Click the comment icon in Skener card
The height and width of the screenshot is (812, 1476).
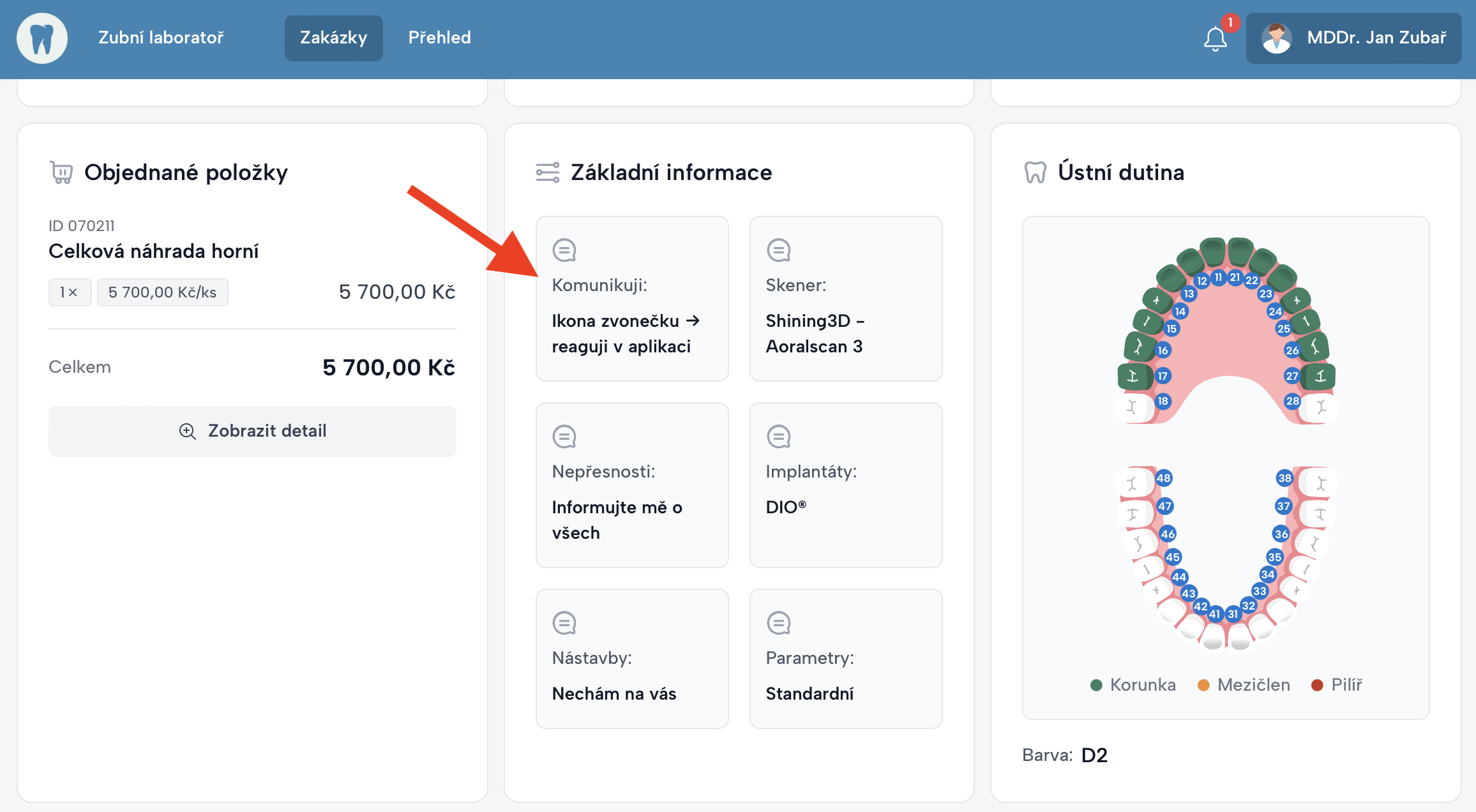[778, 250]
